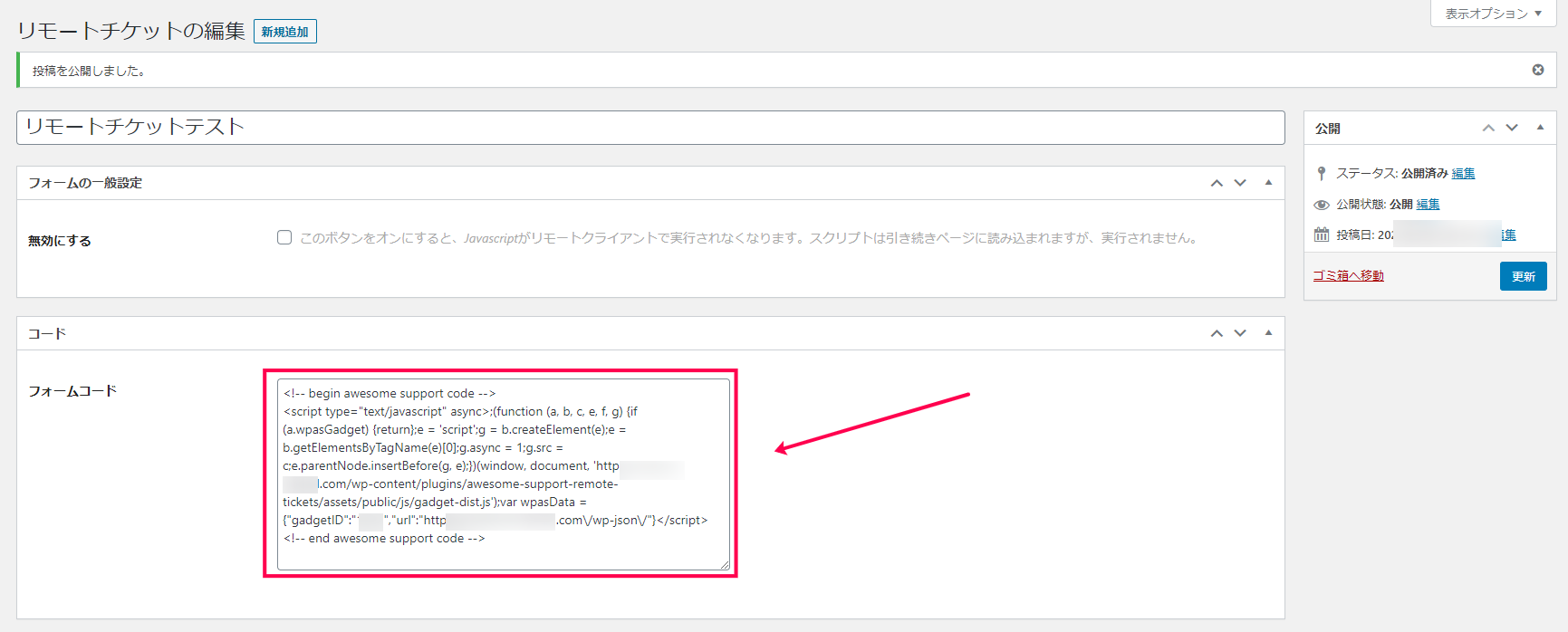Screen dimensions: 1568x632
Task: Move フォームの一般設定 panel down
Action: tap(1240, 183)
